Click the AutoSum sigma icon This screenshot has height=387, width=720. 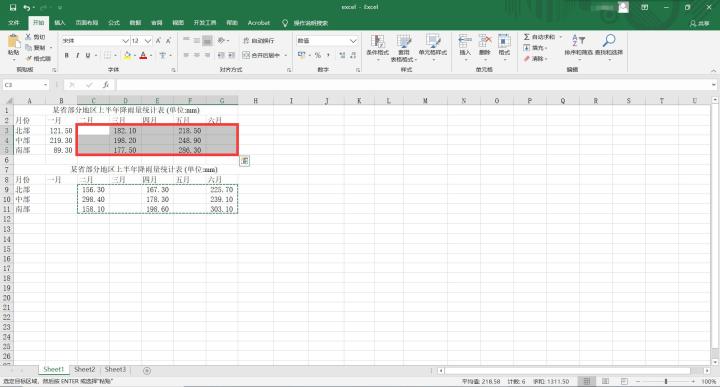(x=527, y=37)
